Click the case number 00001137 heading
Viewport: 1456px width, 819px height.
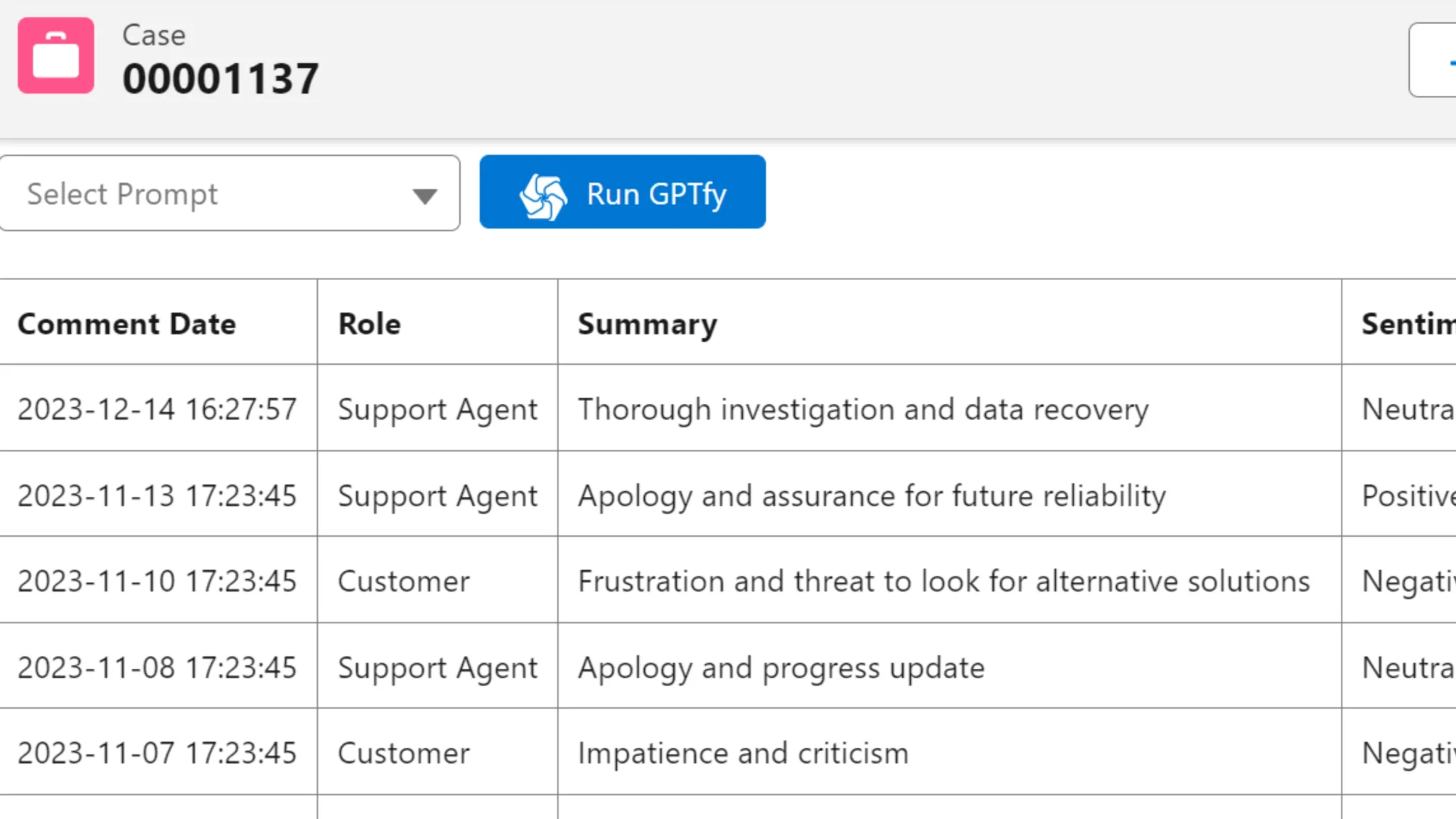click(x=220, y=78)
